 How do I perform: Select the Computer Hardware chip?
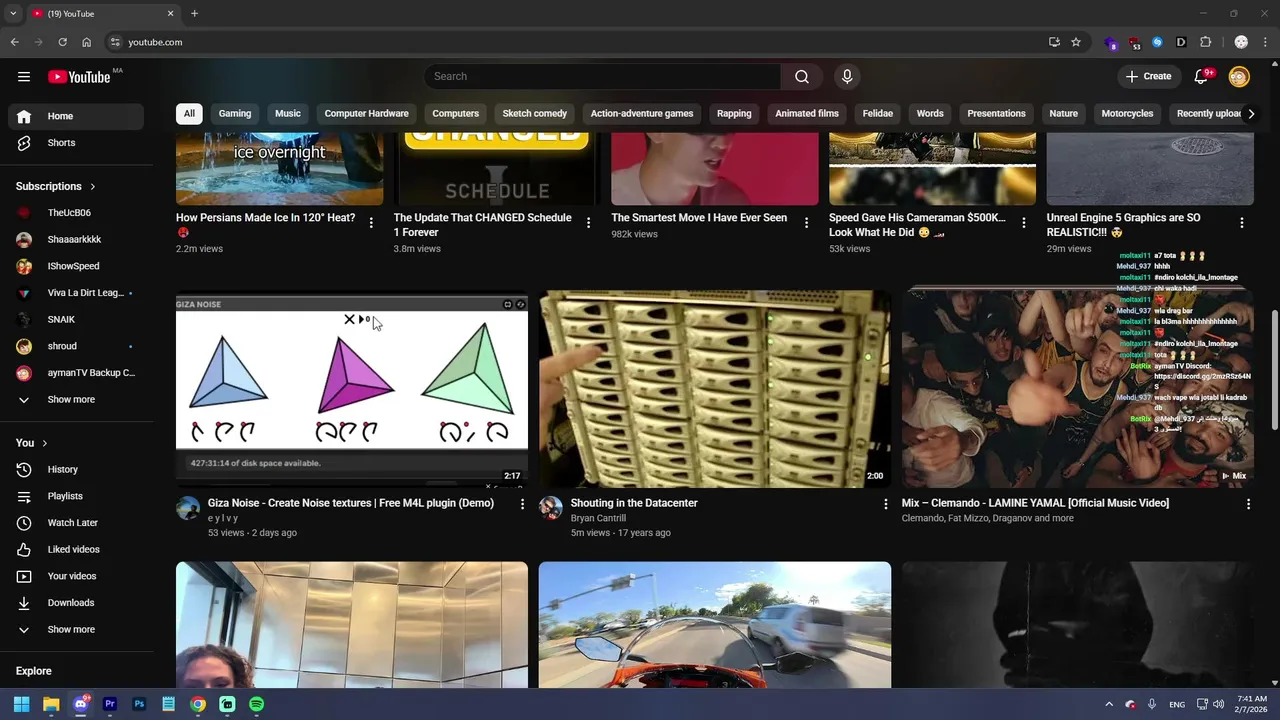[x=366, y=114]
